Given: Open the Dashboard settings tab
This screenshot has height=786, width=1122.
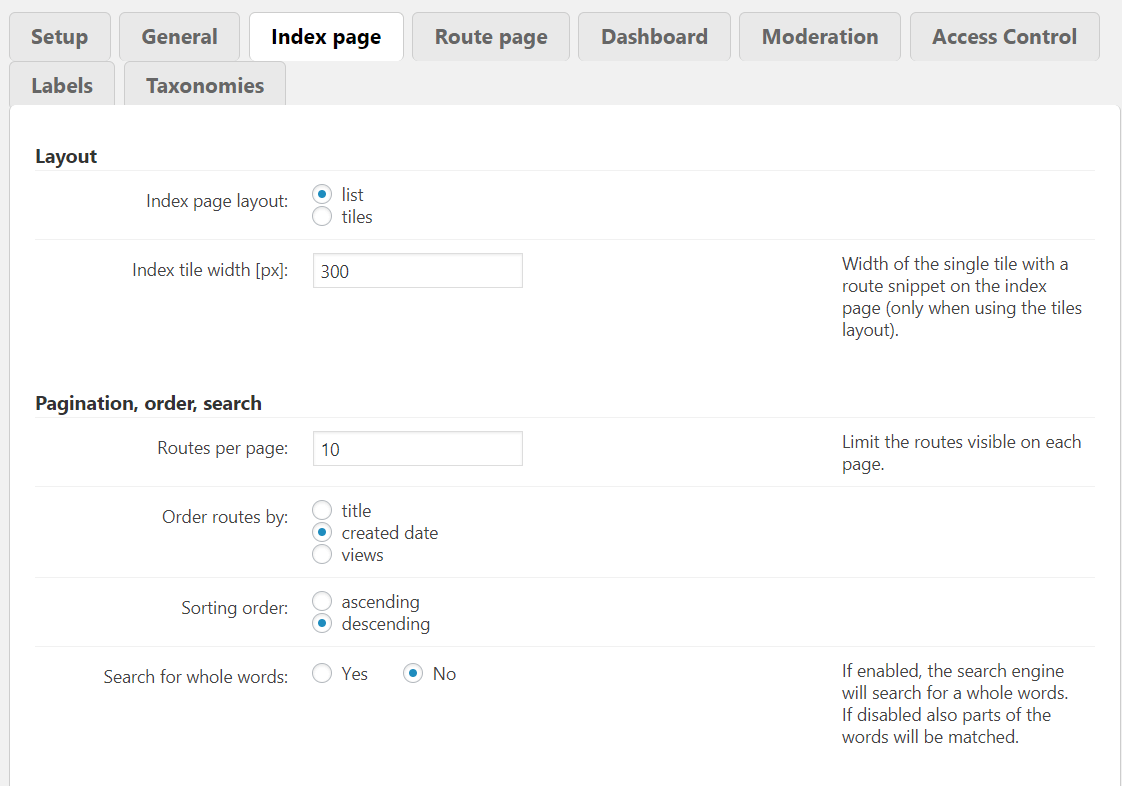Looking at the screenshot, I should [654, 37].
